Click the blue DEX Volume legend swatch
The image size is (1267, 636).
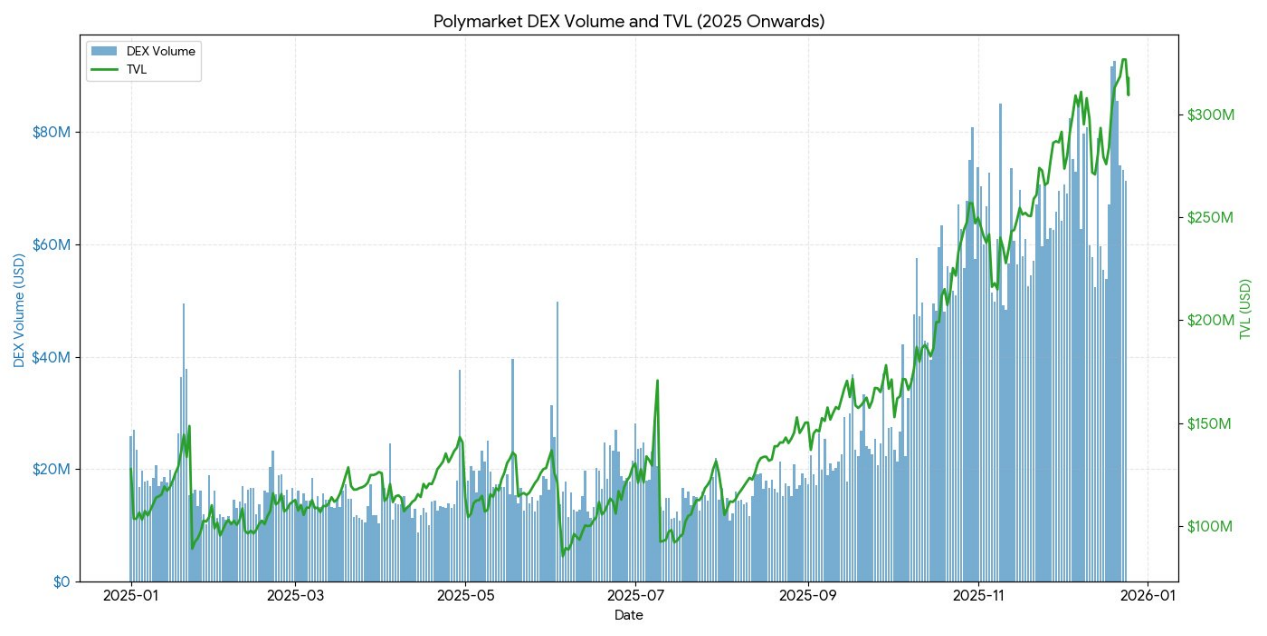tap(104, 51)
